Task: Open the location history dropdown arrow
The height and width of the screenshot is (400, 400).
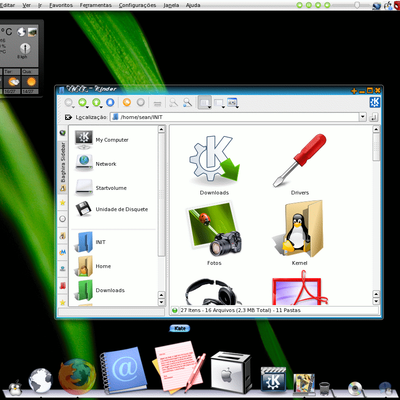Action: [363, 117]
